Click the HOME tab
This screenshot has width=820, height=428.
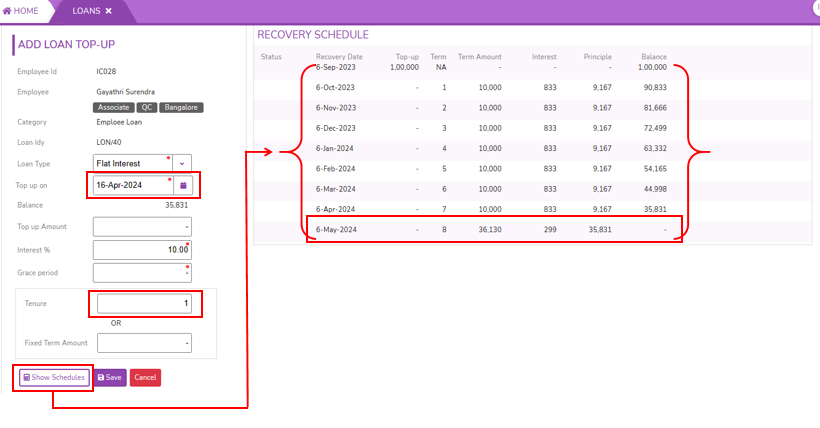21,10
